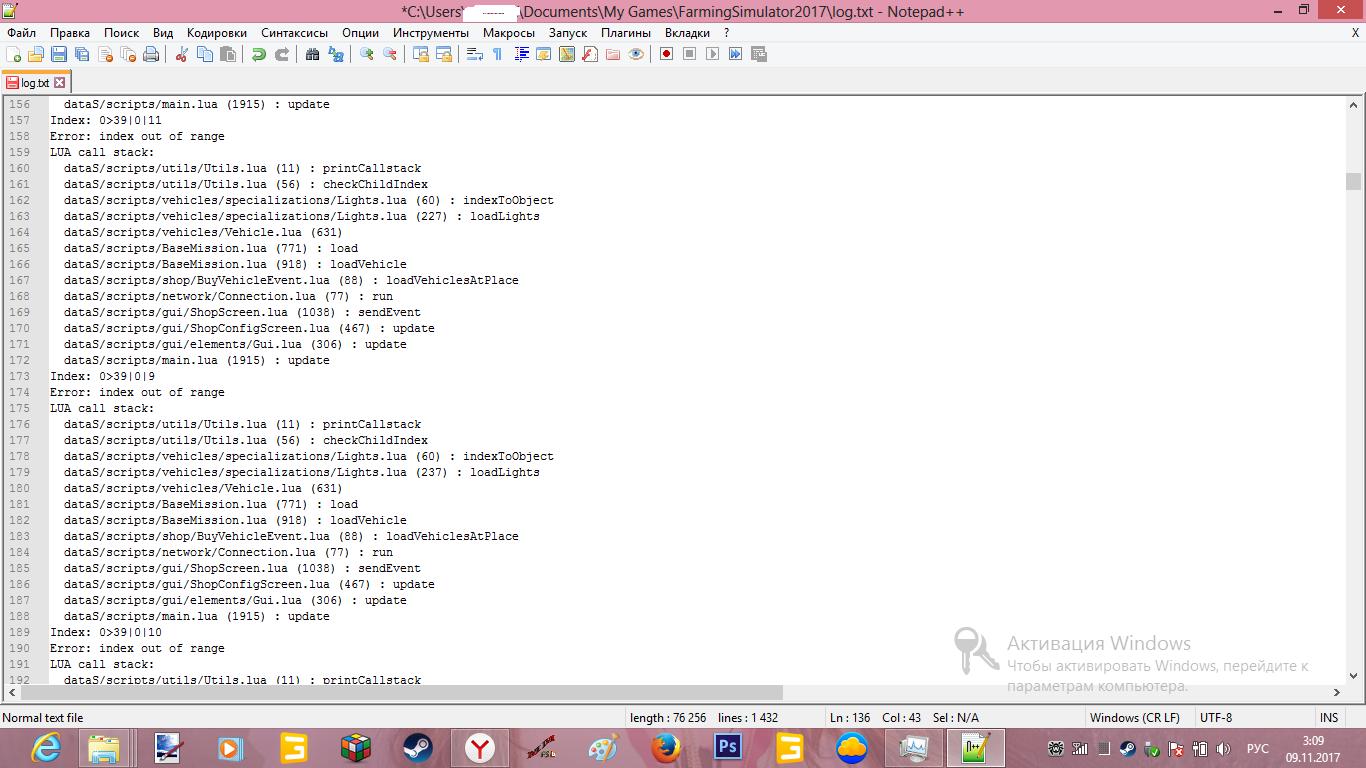This screenshot has height=768, width=1366.
Task: Toggle INS insert mode in status bar
Action: (1328, 717)
